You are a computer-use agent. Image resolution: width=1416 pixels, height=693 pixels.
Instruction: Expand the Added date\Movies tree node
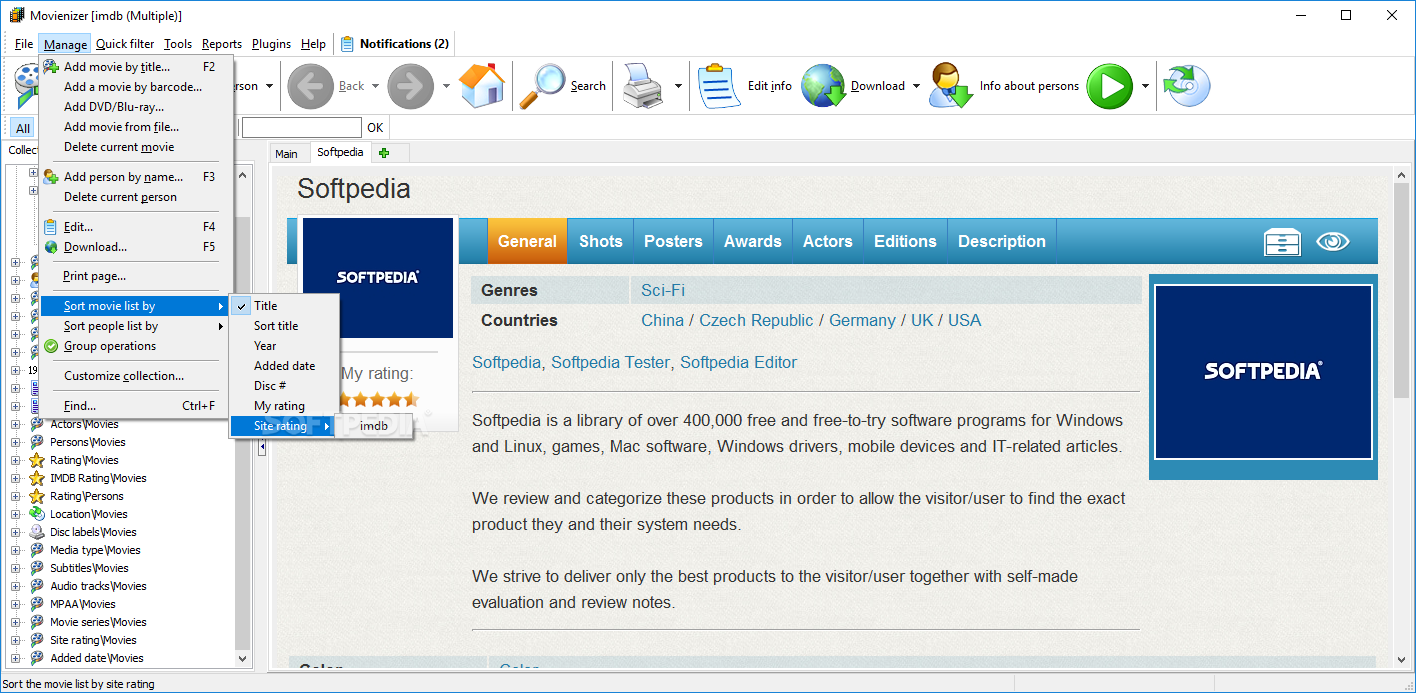pyautogui.click(x=15, y=658)
